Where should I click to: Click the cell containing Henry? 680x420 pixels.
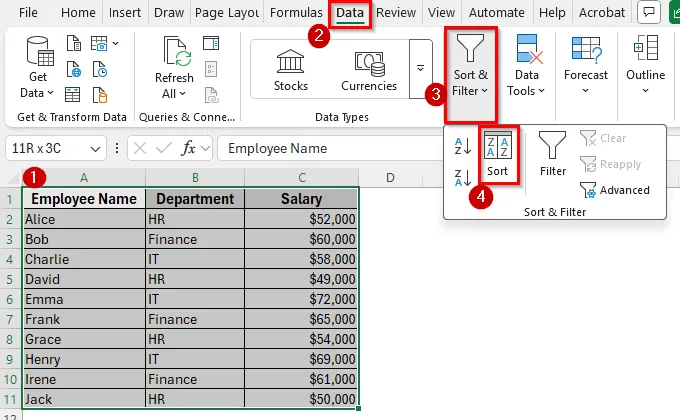84,359
